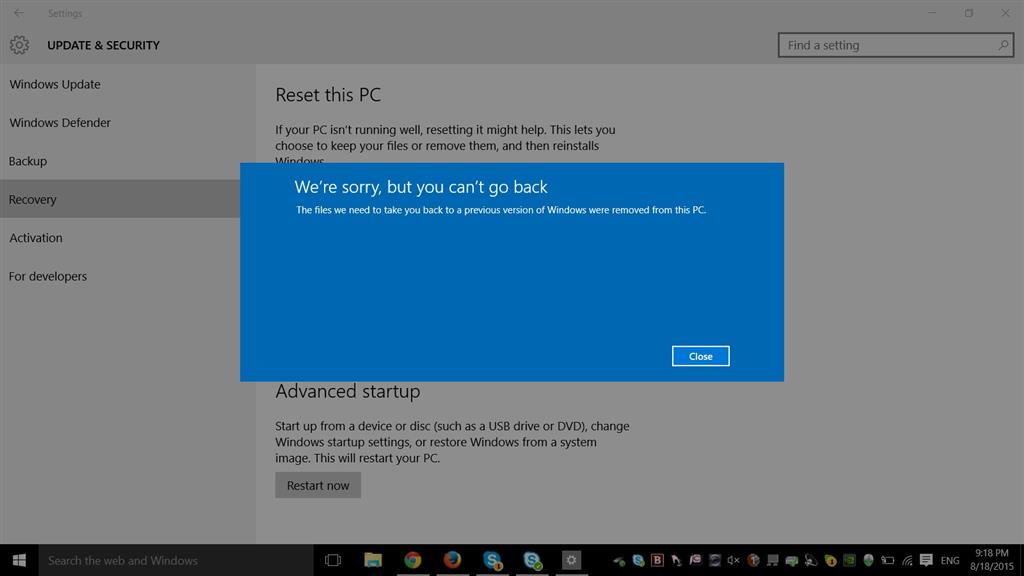Click the Settings gear taskbar button

[571, 560]
